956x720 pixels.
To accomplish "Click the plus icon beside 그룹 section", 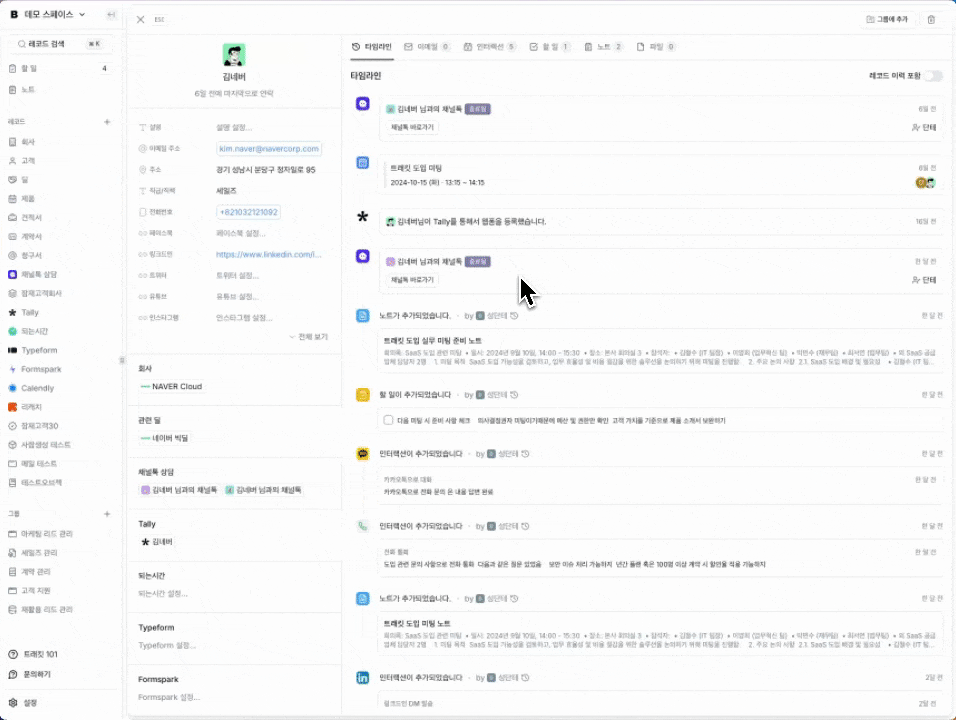I will pyautogui.click(x=107, y=513).
